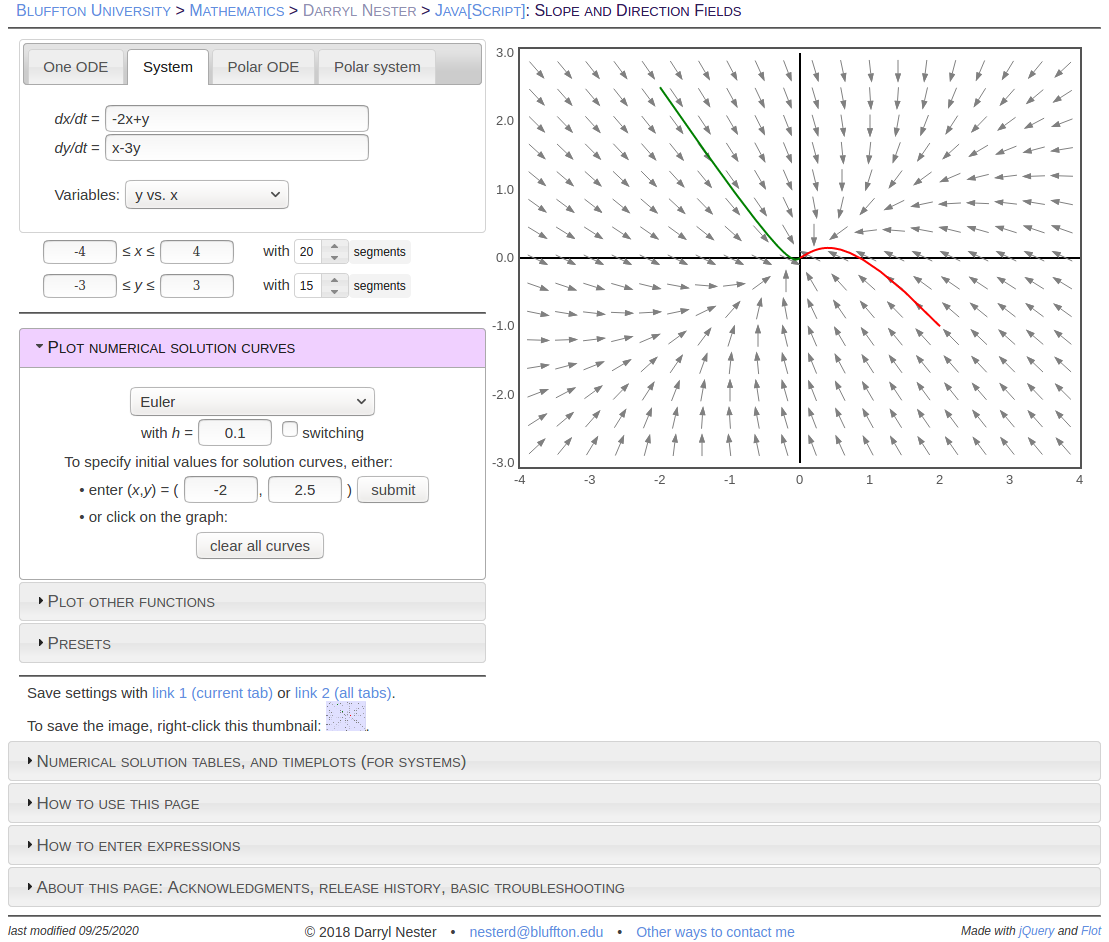This screenshot has width=1109, height=942.
Task: Open the Polar system tab
Action: pos(377,67)
